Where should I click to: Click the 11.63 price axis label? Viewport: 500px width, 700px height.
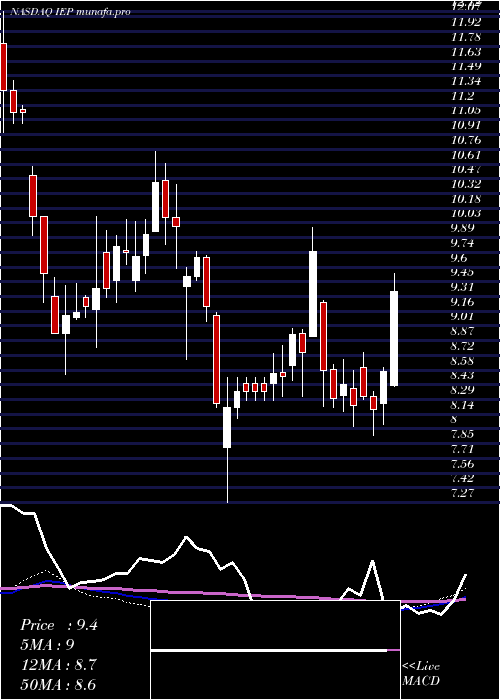pos(466,52)
